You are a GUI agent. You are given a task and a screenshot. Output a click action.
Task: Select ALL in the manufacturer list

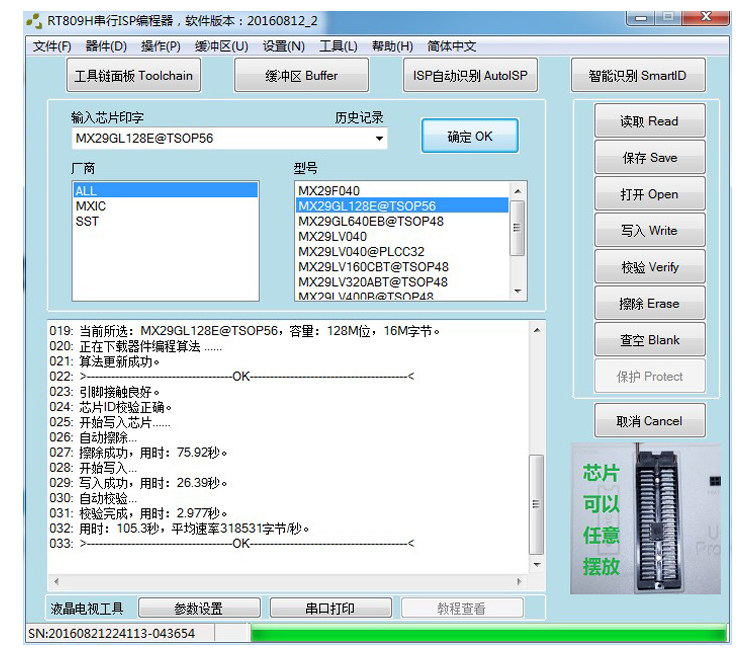(165, 191)
